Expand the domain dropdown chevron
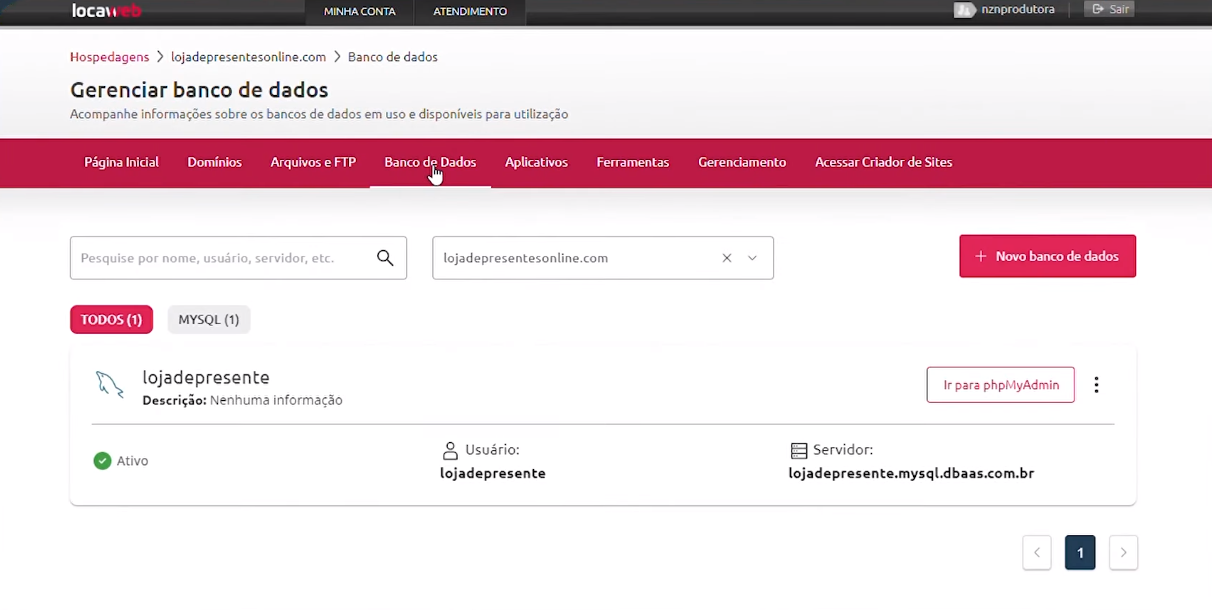 pyautogui.click(x=753, y=258)
